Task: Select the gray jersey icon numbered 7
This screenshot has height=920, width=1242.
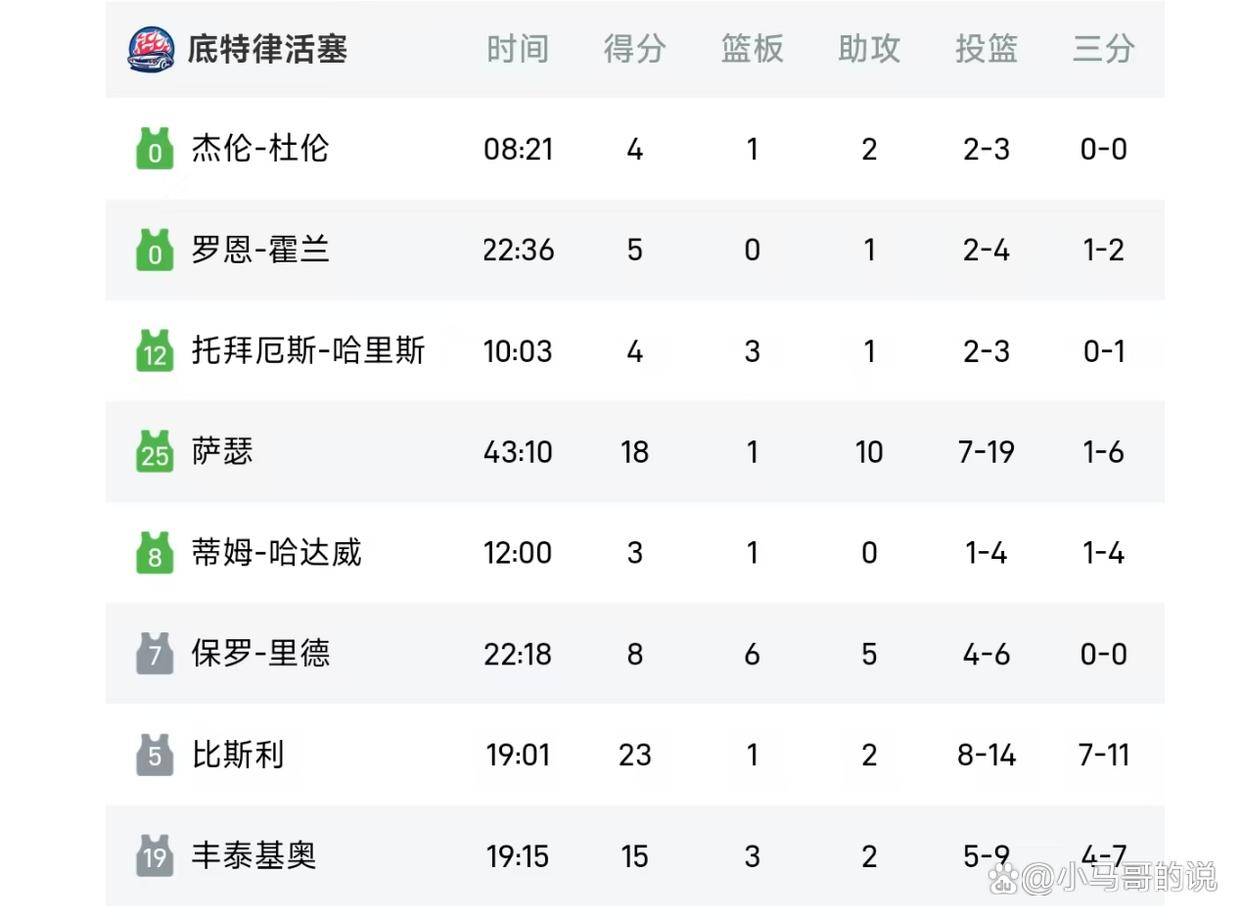Action: click(154, 653)
